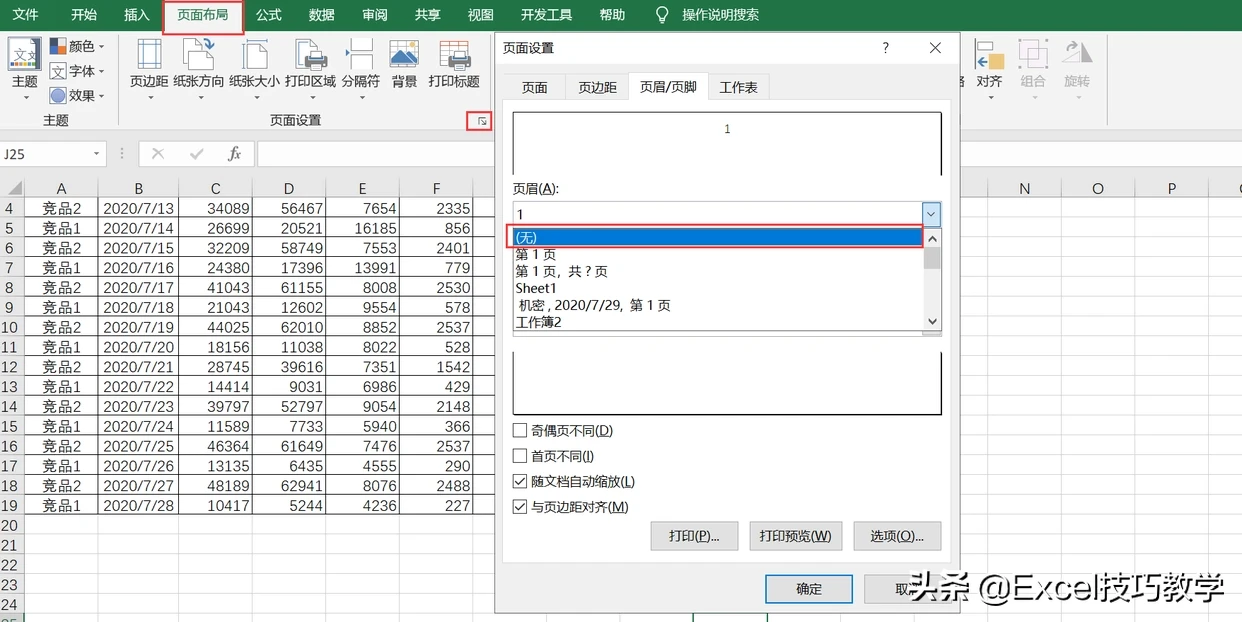This screenshot has width=1242, height=622.
Task: Open the 页边距 margins menu
Action: coord(149,68)
